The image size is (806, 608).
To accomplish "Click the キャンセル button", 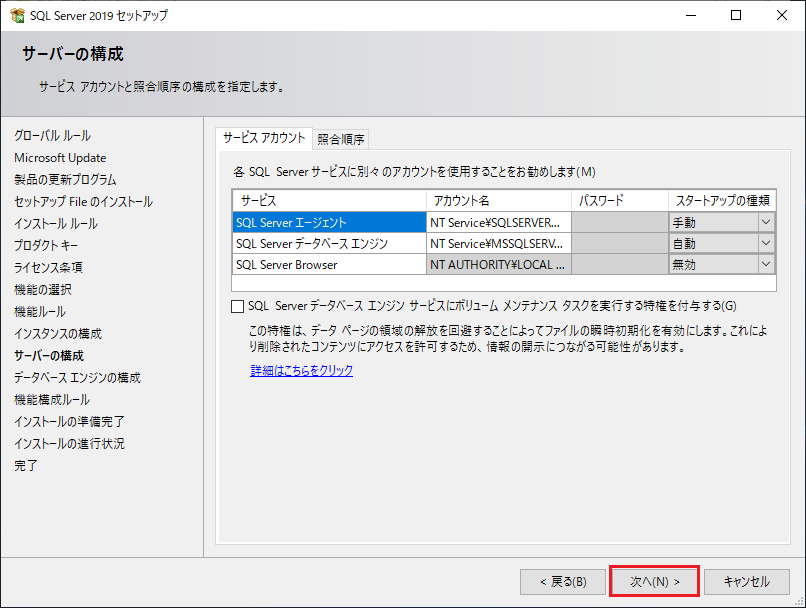I will (746, 581).
